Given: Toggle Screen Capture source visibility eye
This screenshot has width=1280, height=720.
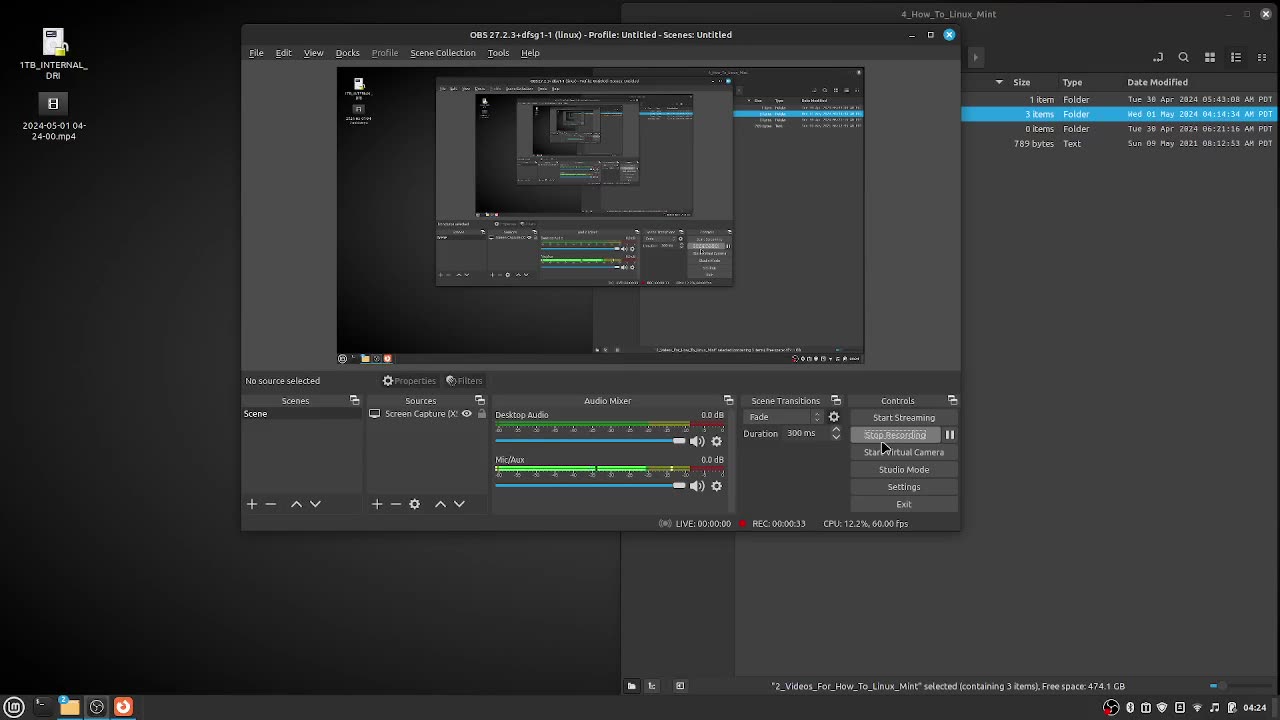Looking at the screenshot, I should [x=466, y=414].
